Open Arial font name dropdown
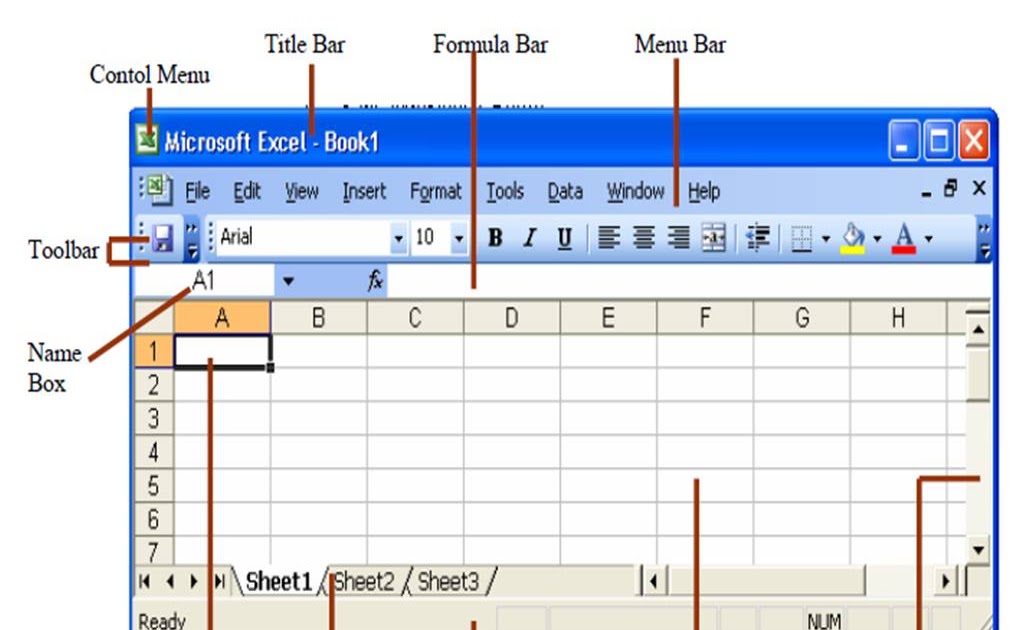 (398, 238)
